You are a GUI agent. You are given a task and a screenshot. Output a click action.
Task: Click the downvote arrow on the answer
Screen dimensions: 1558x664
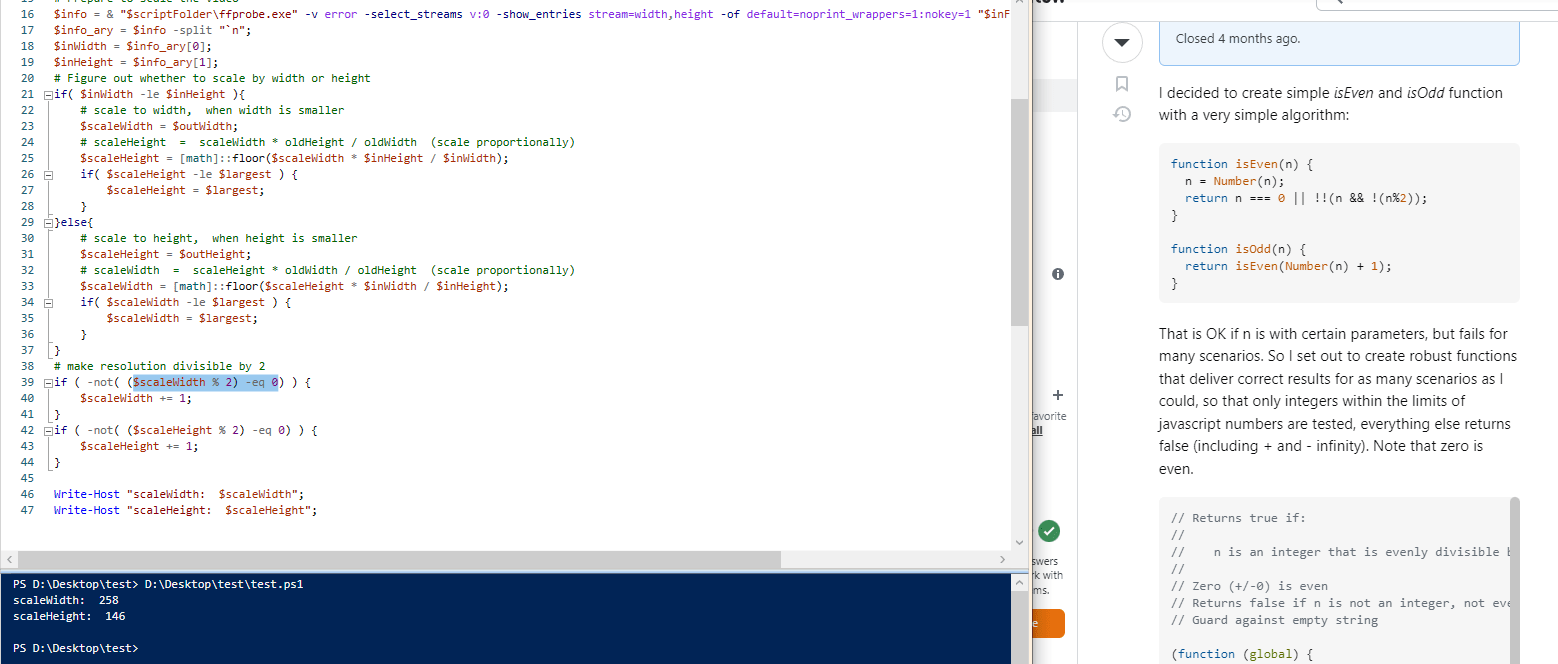1122,43
